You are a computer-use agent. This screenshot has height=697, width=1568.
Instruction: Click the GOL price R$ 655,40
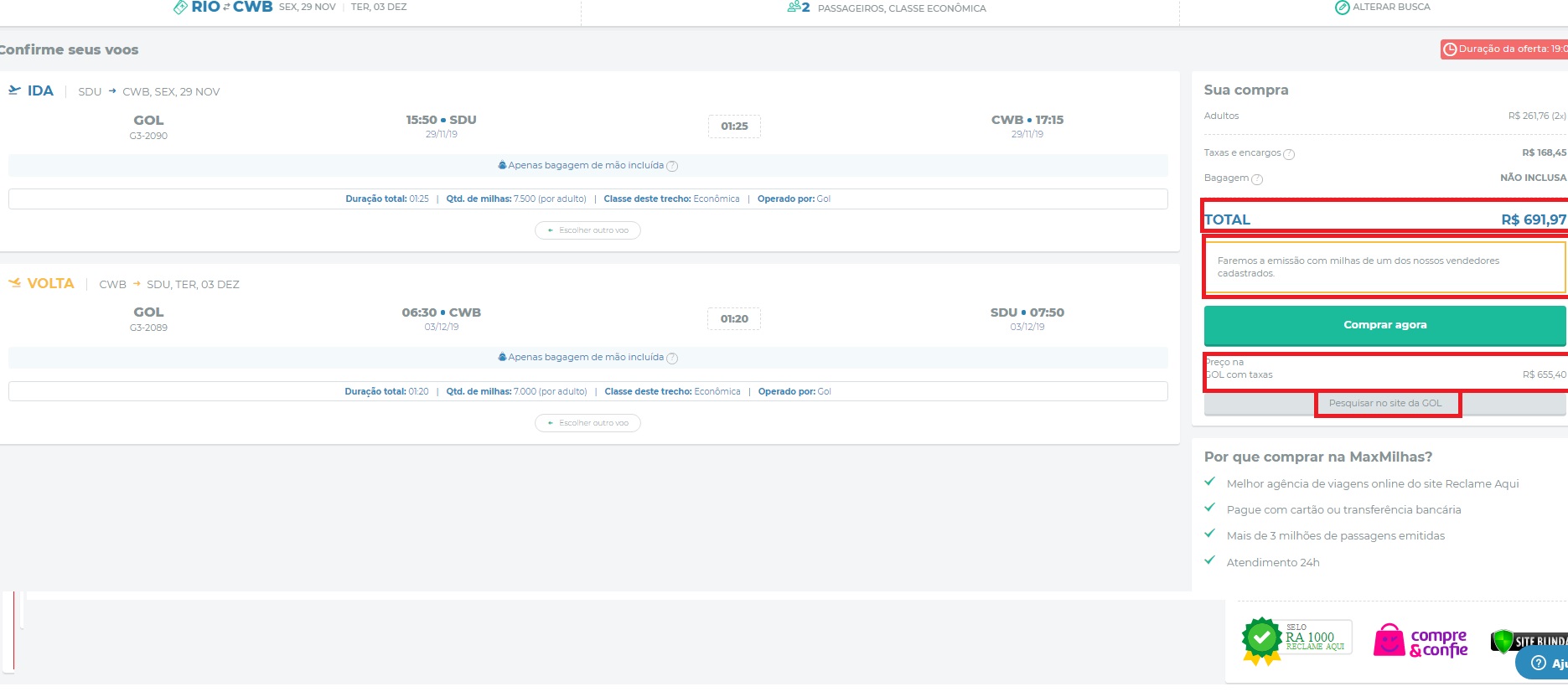1544,374
